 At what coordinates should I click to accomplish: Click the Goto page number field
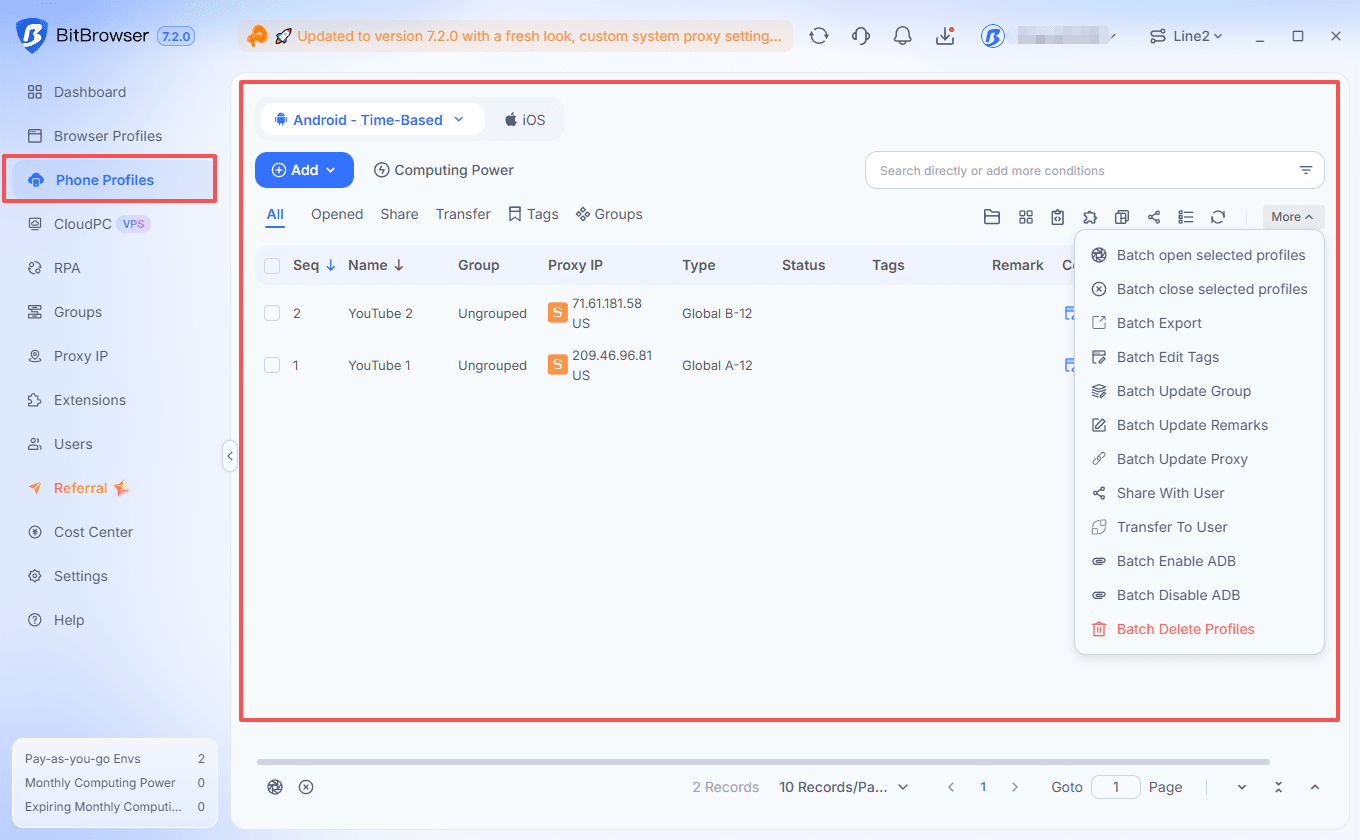[1116, 787]
